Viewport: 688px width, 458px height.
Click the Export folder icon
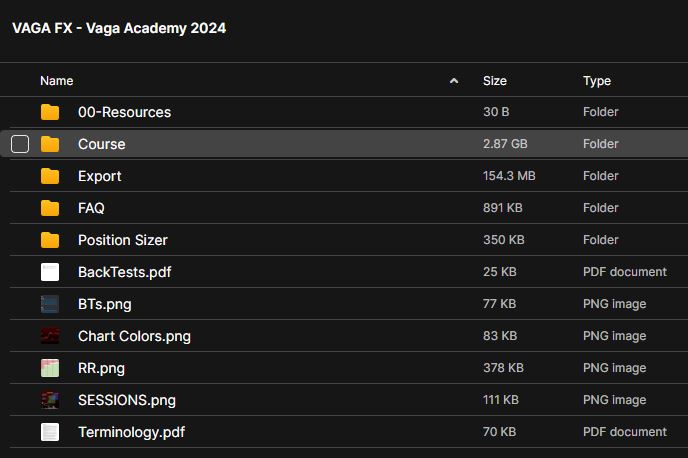pos(50,176)
